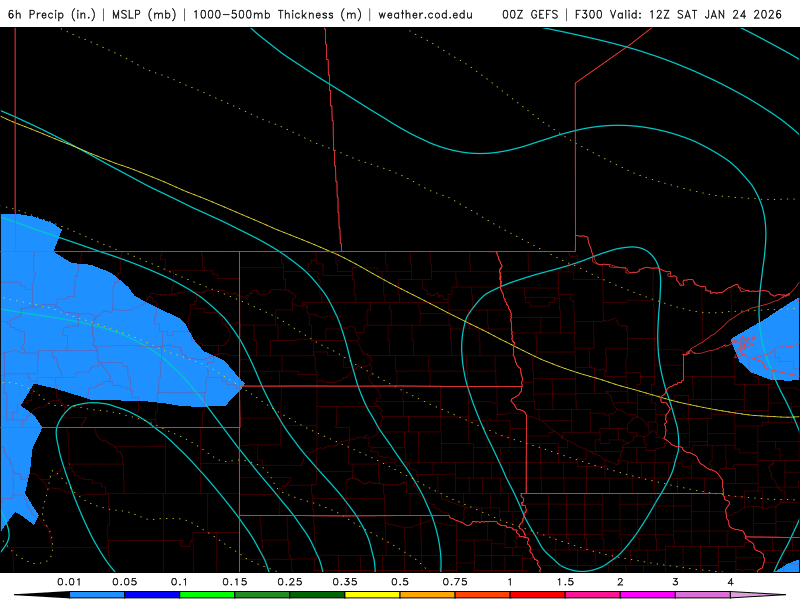Viewport: 800px width, 600px height.
Task: Click the violet 3–4 legend swatch
Action: (703, 595)
